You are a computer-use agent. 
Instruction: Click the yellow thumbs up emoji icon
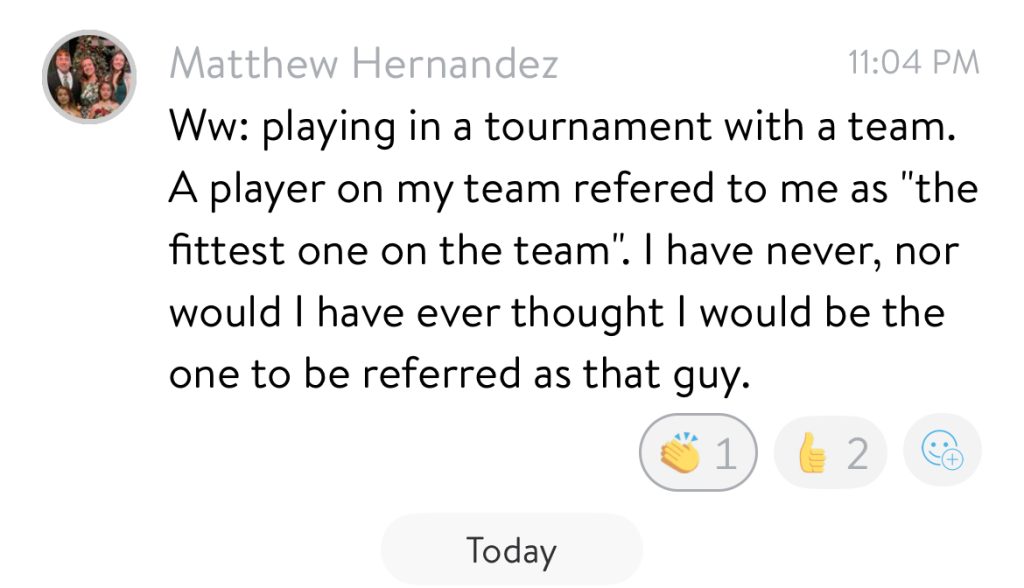point(811,453)
